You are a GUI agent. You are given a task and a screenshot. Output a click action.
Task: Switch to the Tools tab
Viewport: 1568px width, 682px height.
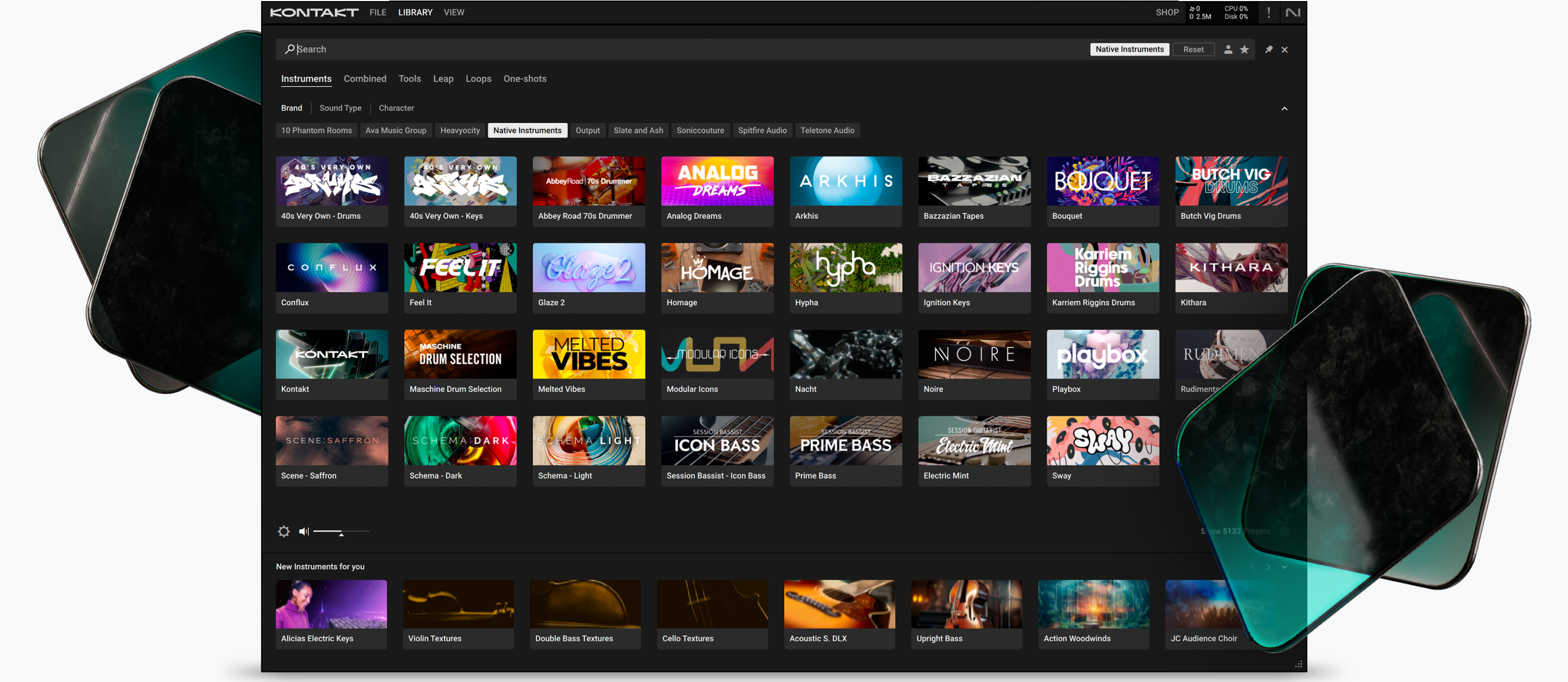(410, 78)
